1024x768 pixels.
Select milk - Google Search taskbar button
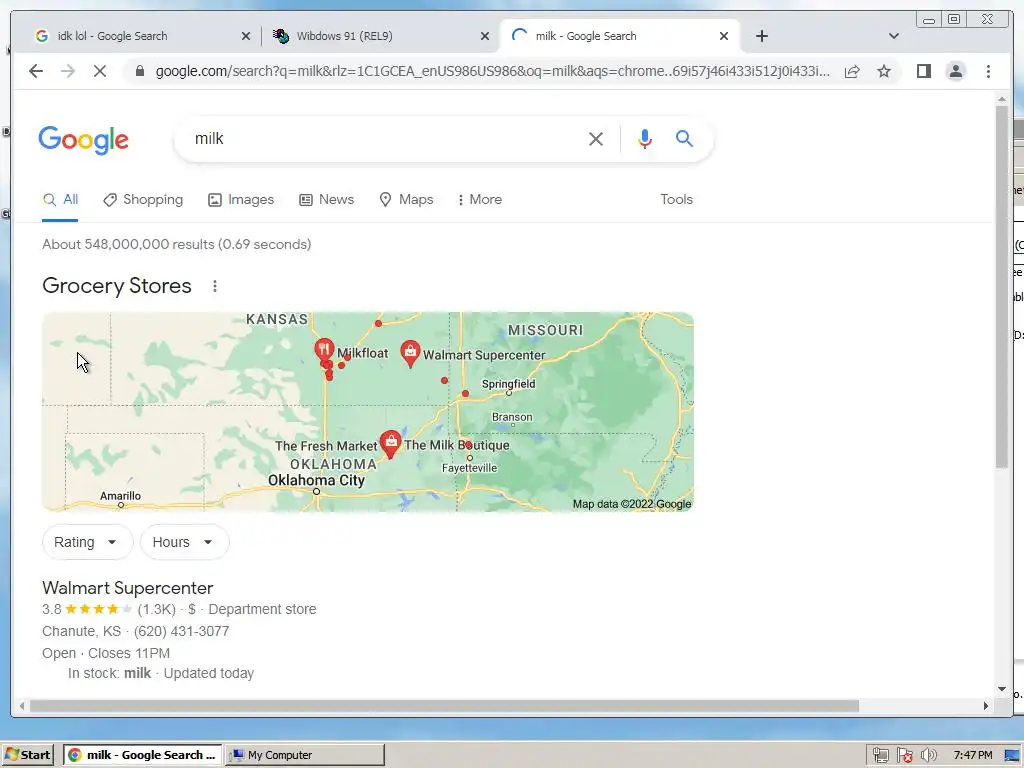pyautogui.click(x=142, y=755)
